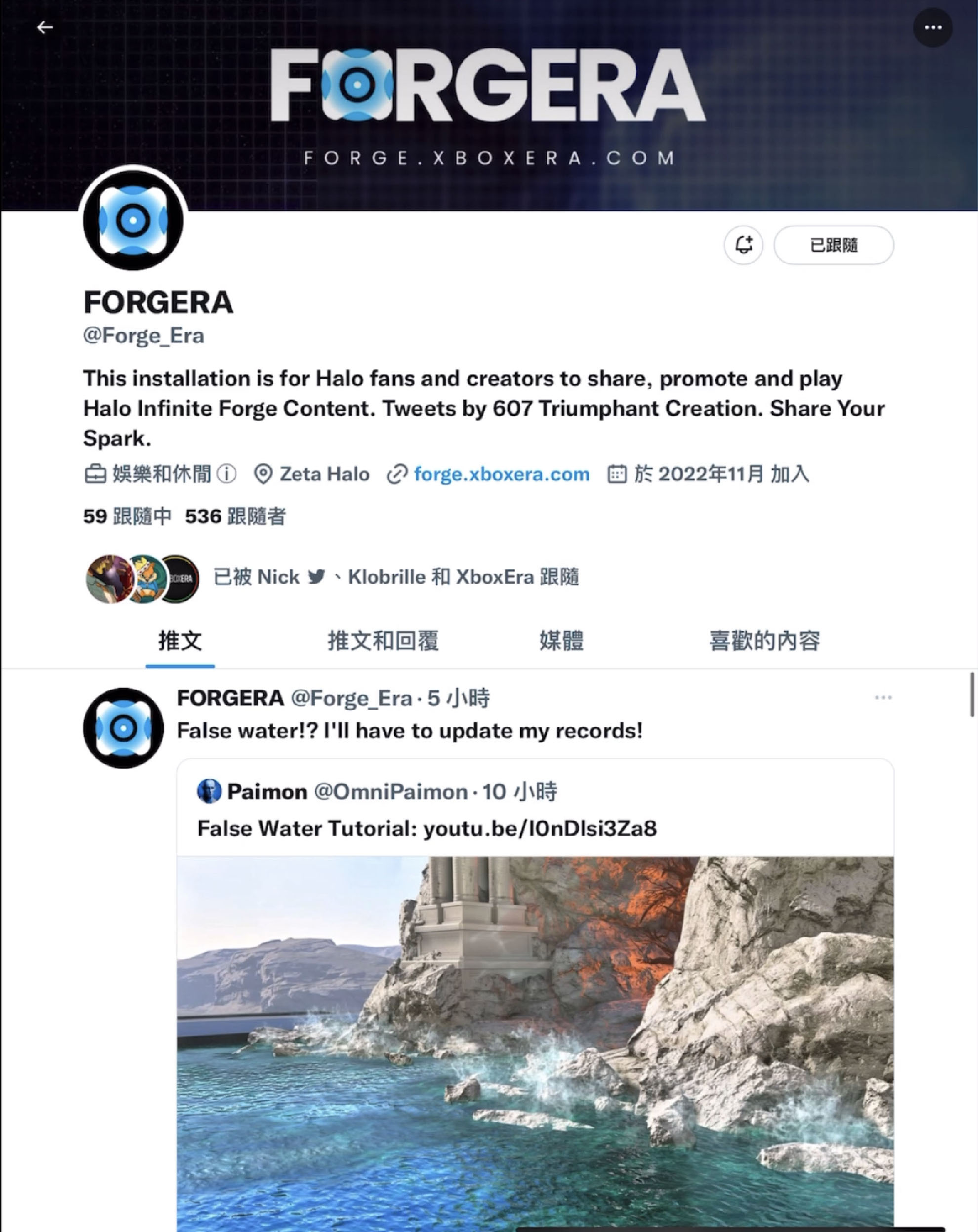978x1232 pixels.
Task: Switch to the 媒體 tab
Action: (x=561, y=641)
